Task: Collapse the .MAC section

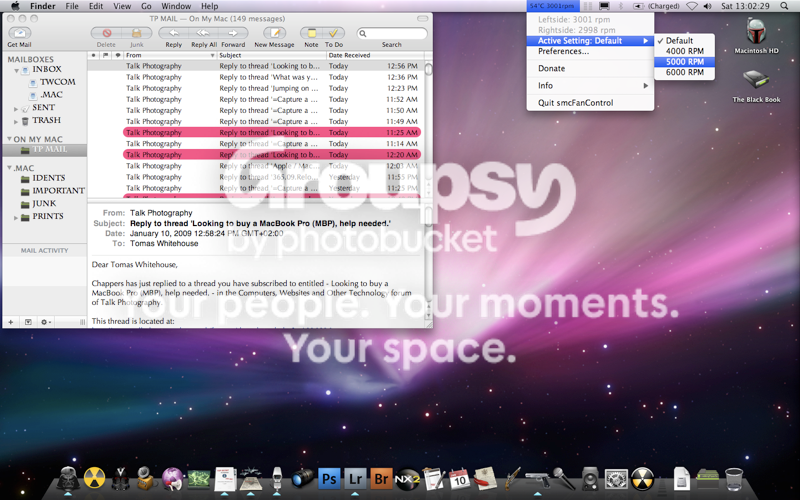Action: click(x=9, y=167)
